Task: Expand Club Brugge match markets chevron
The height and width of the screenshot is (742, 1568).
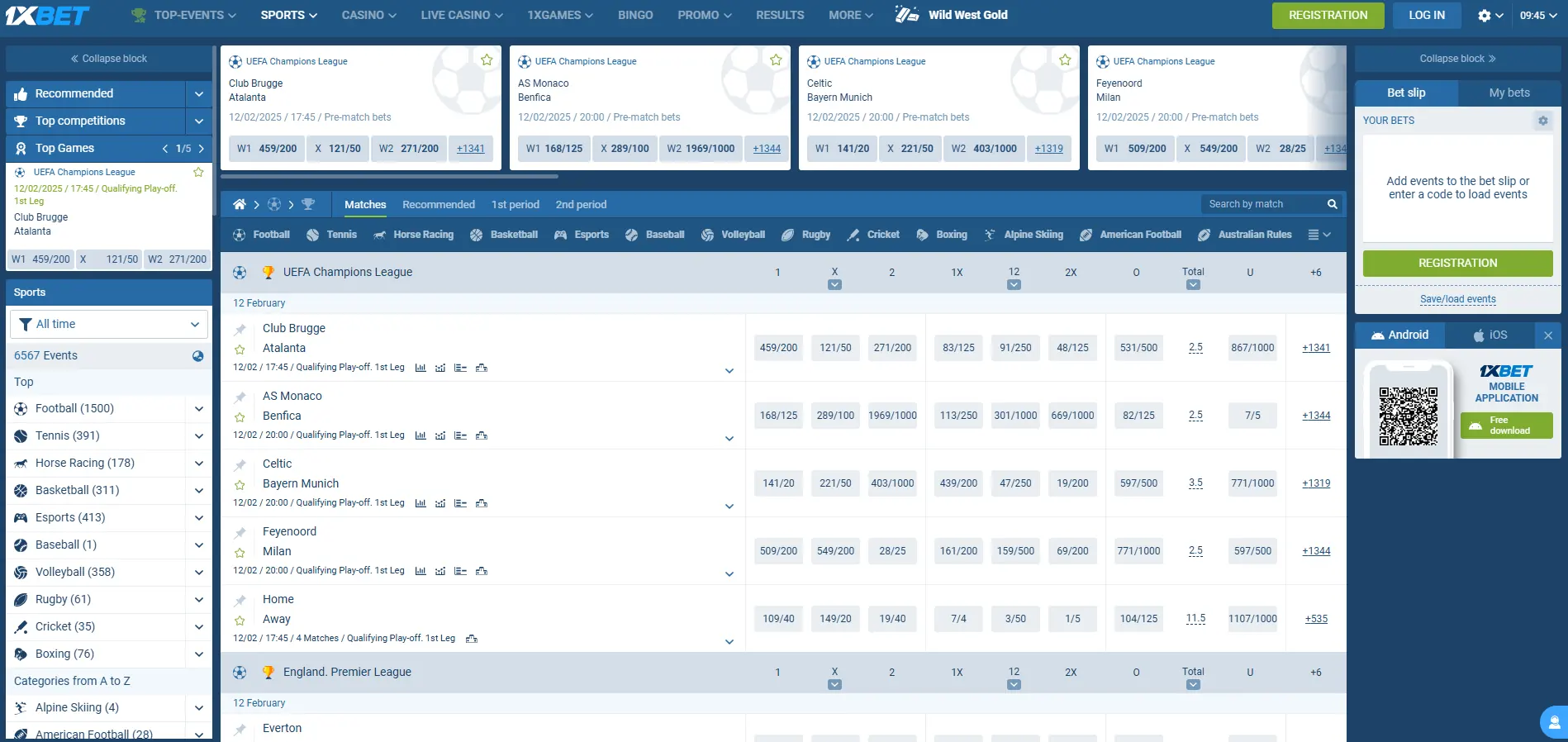Action: 729,371
